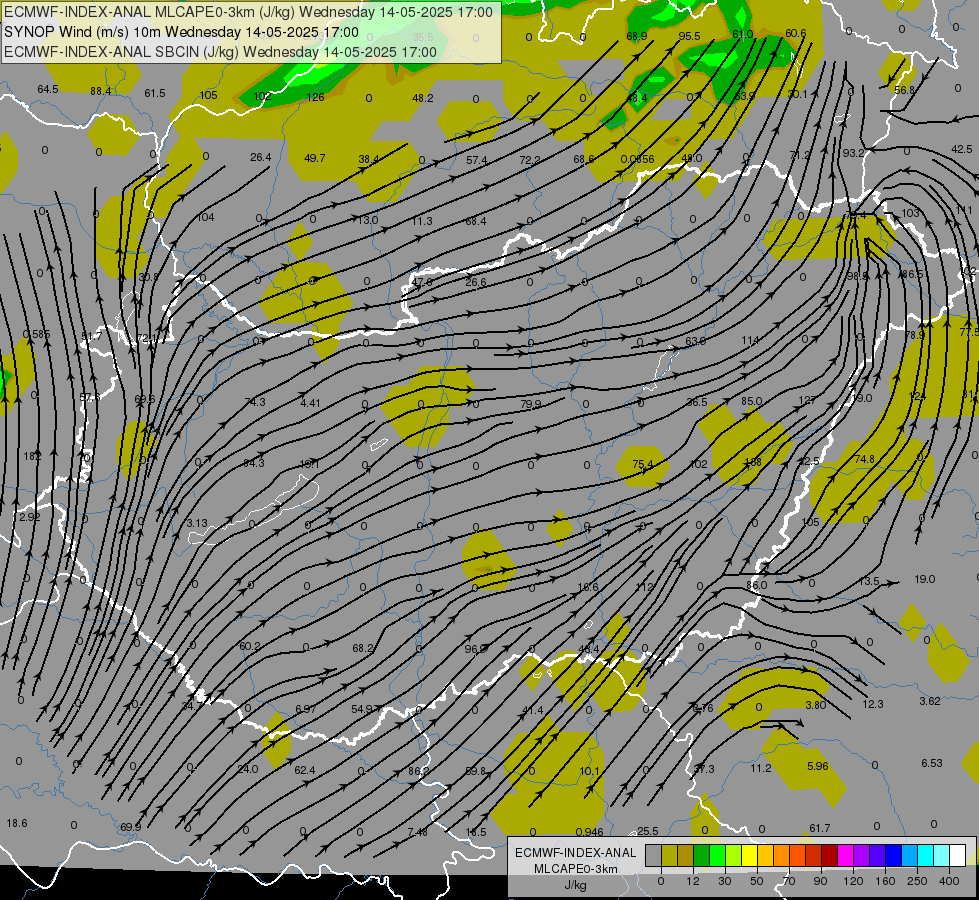Image resolution: width=979 pixels, height=900 pixels.
Task: Click the legend tick label '12'
Action: point(692,881)
